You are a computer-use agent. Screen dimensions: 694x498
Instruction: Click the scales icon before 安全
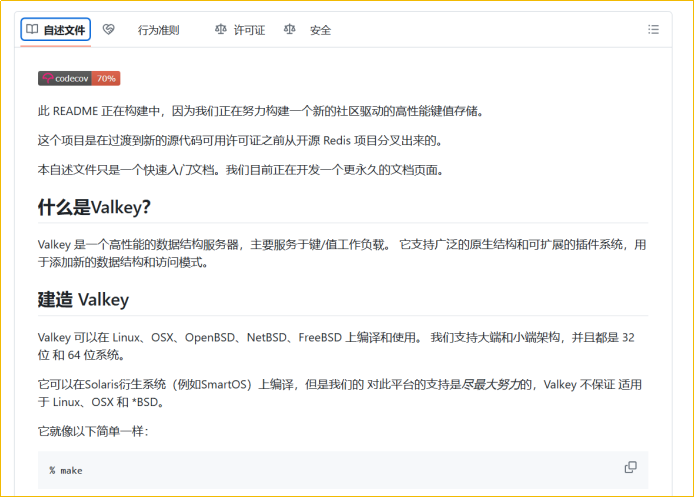pos(289,29)
